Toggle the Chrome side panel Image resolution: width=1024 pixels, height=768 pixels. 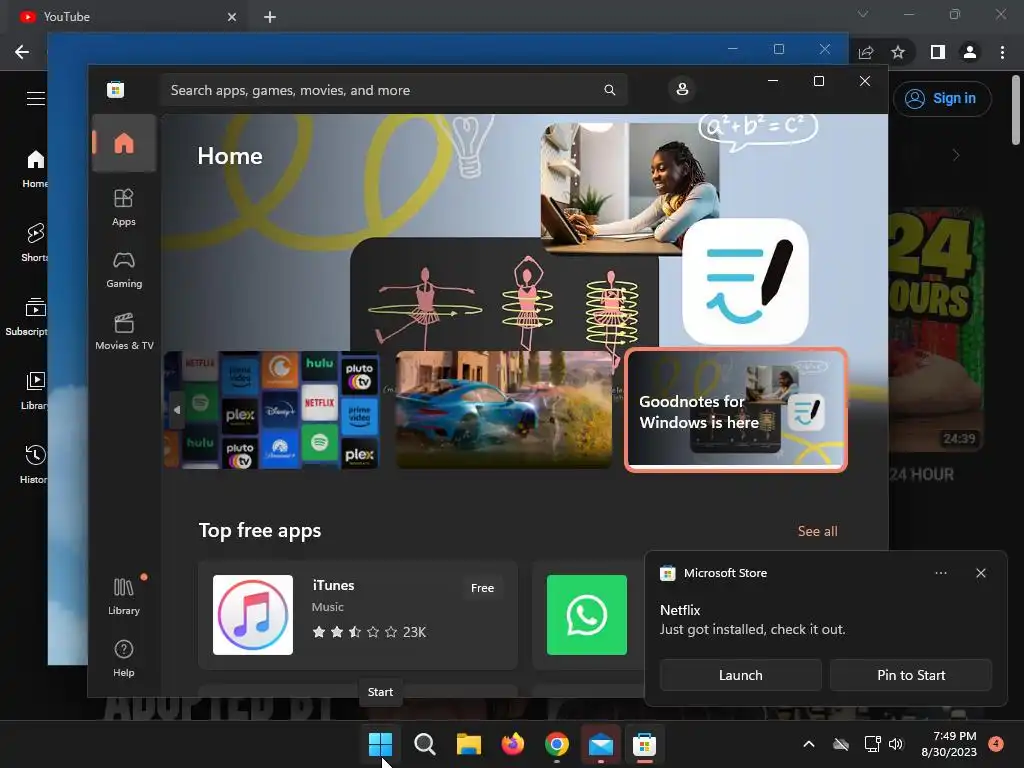point(938,52)
